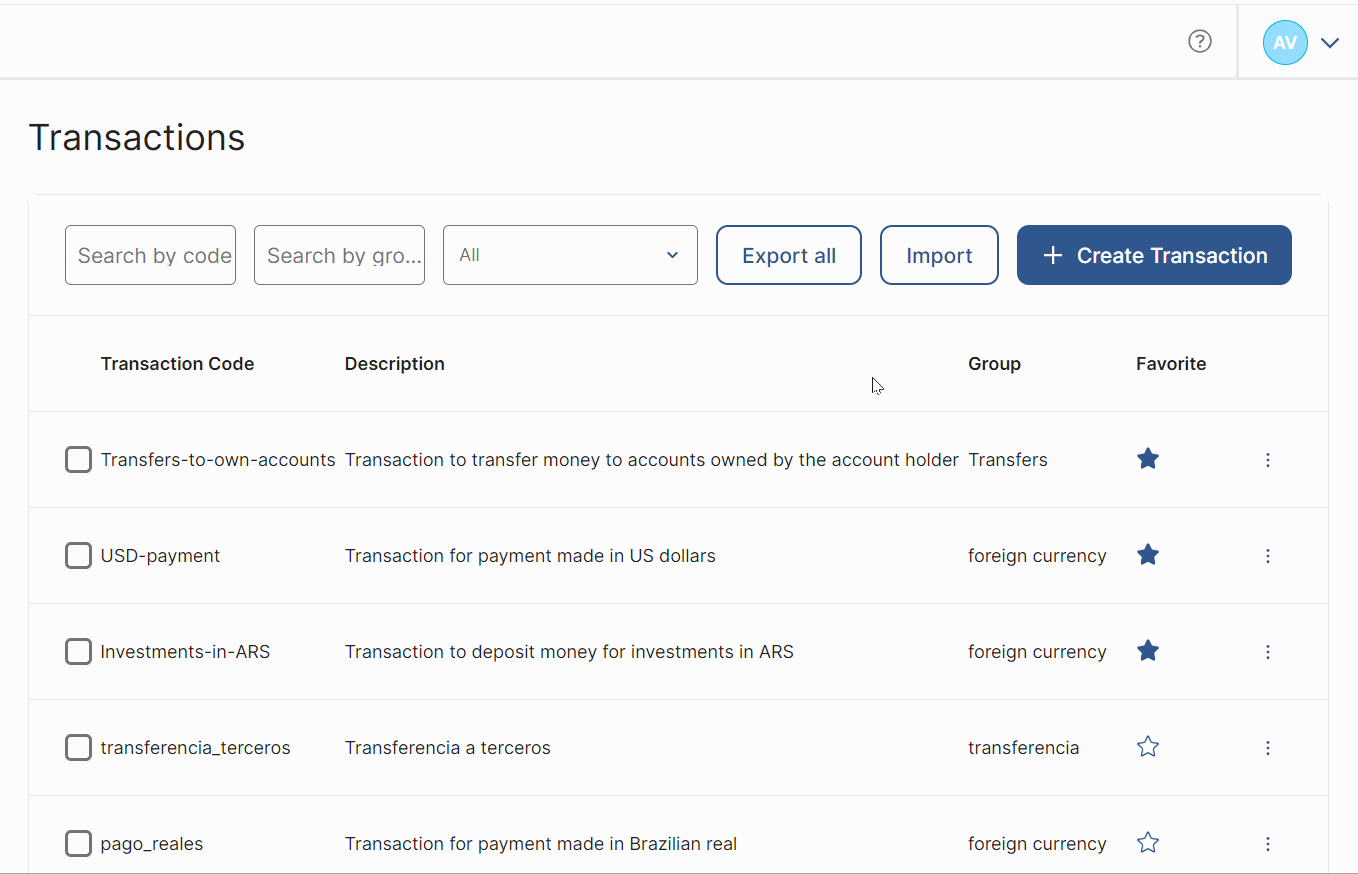The width and height of the screenshot is (1358, 874).
Task: Sort by the Transaction Code column header
Action: point(177,363)
